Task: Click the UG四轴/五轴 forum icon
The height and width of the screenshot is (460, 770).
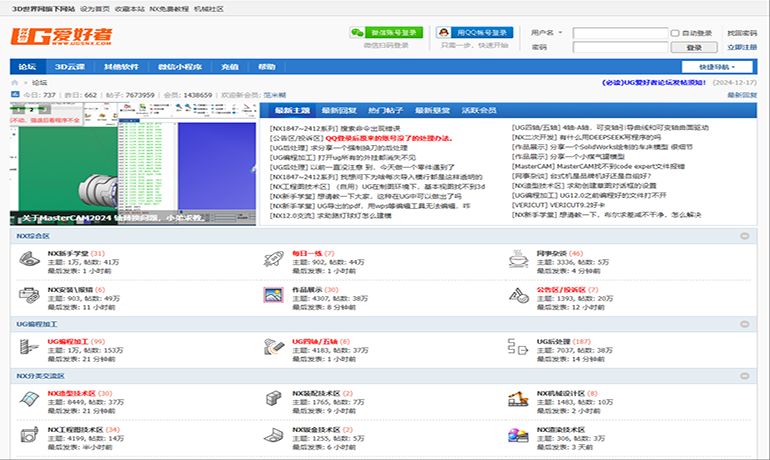Action: pyautogui.click(x=274, y=347)
